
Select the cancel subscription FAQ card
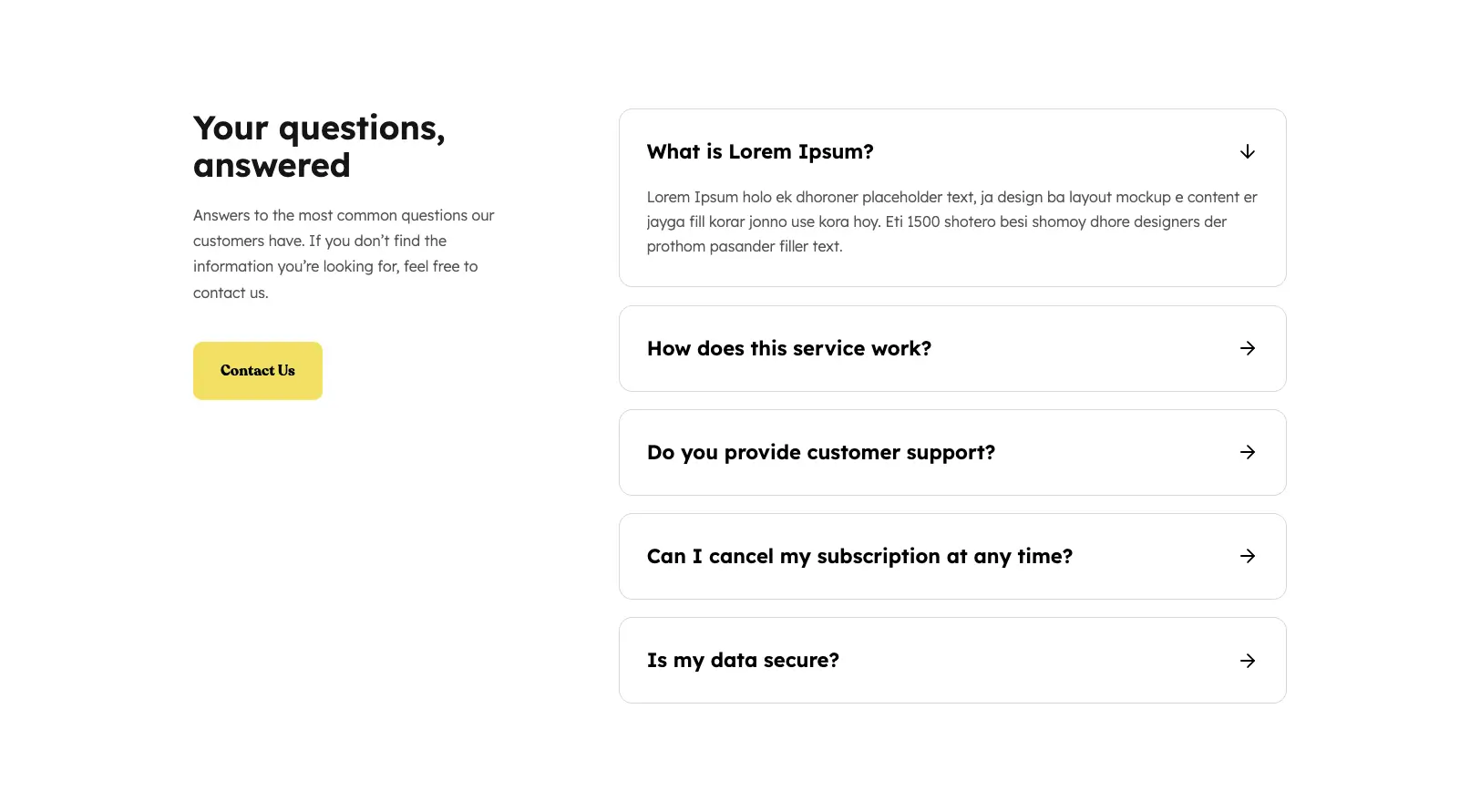click(x=952, y=556)
